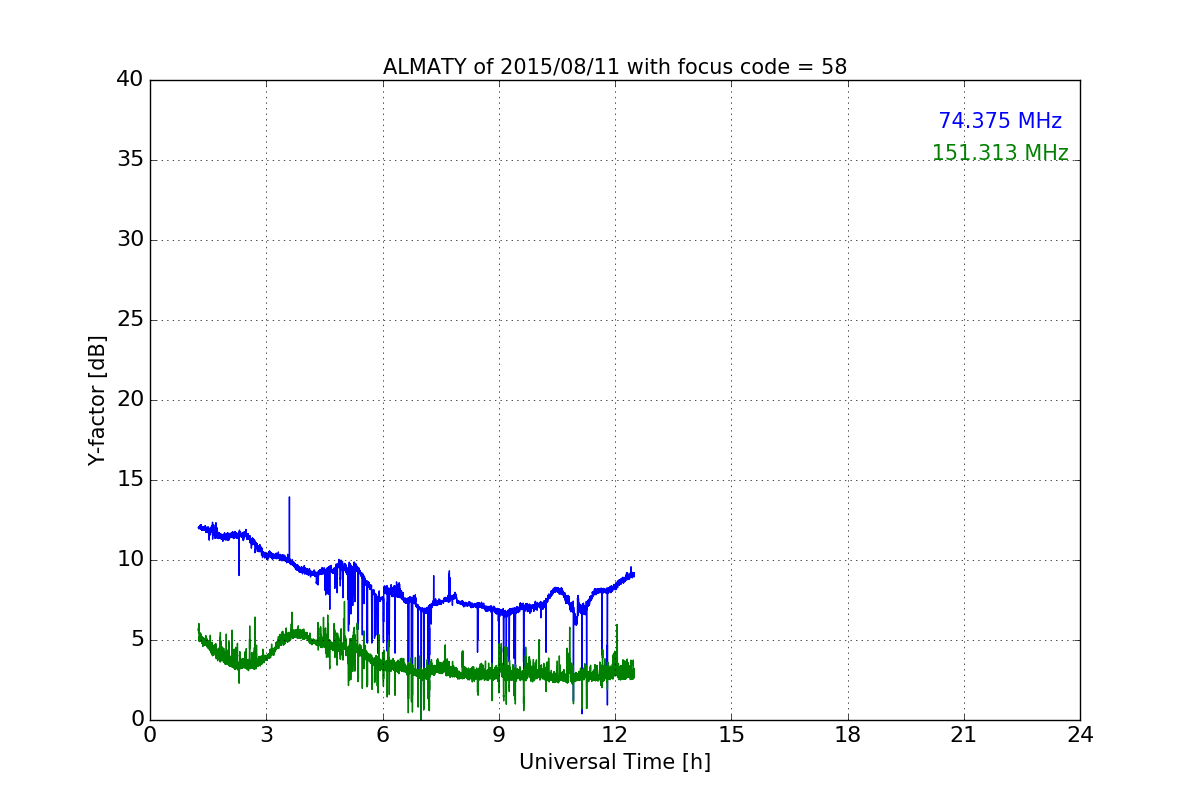Click the Y-factor [dB] axis label
This screenshot has width=1200, height=800.
(x=96, y=400)
